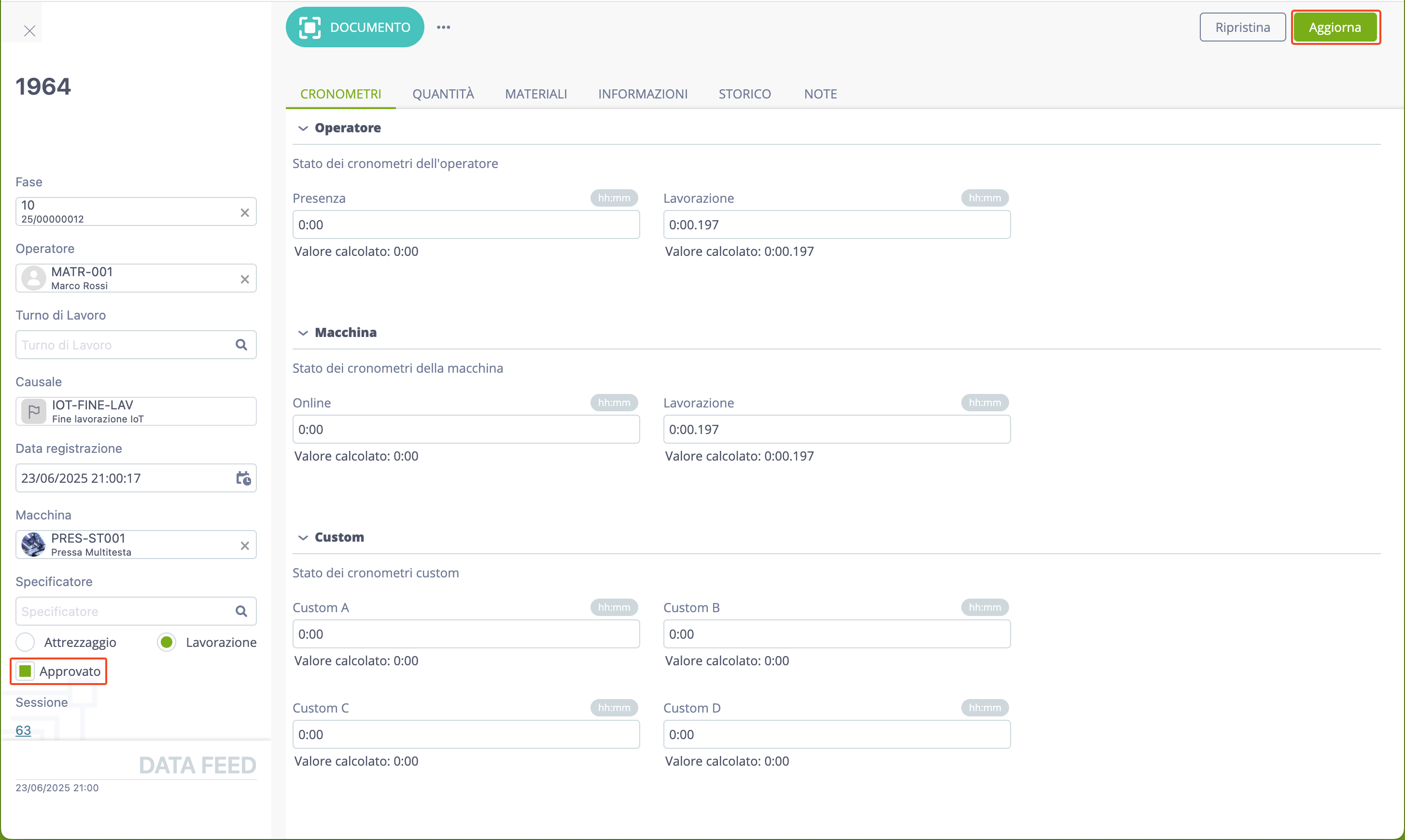The height and width of the screenshot is (840, 1405).
Task: Click the hh:mm badge next to Custom D
Action: tap(985, 708)
